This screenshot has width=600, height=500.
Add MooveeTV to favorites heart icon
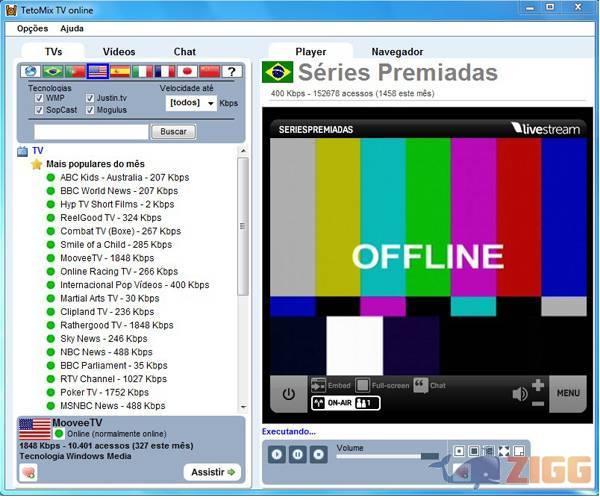point(28,472)
